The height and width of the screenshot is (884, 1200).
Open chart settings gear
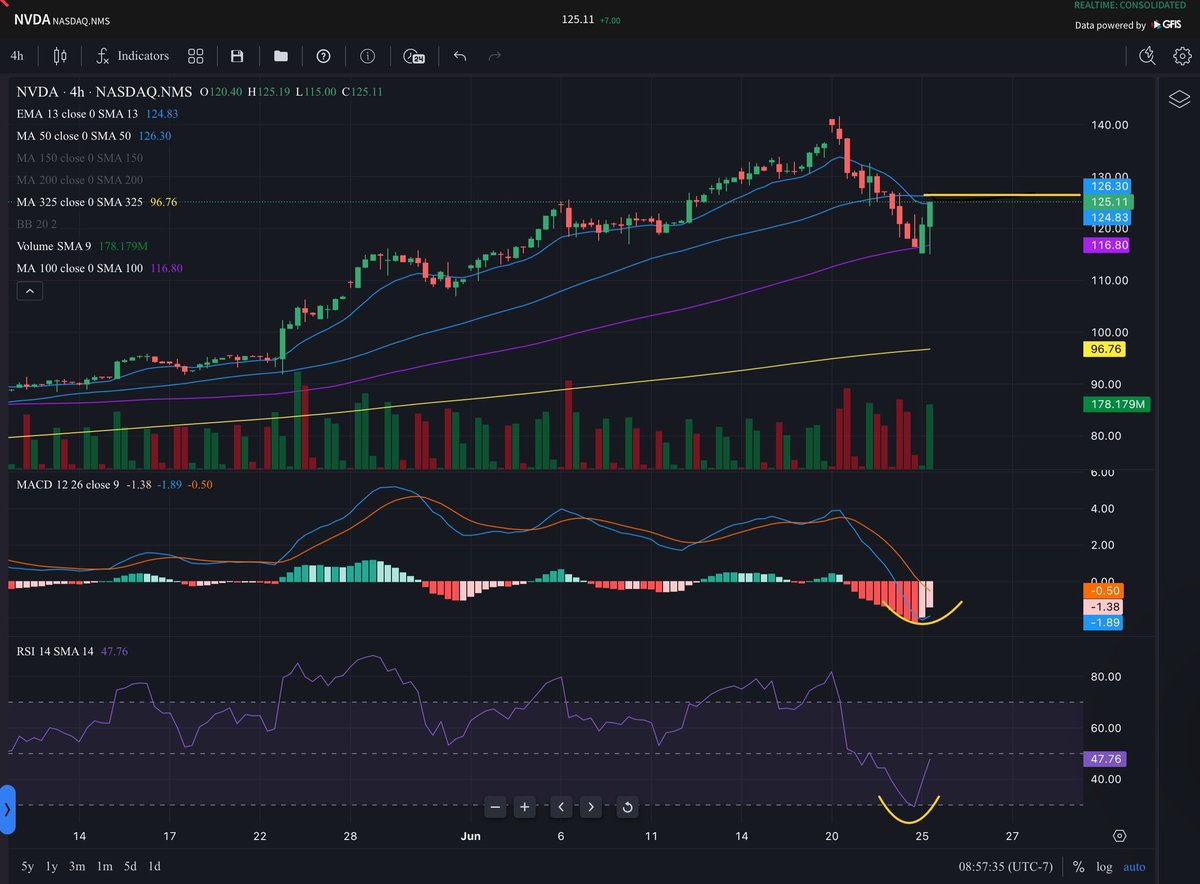point(1182,56)
